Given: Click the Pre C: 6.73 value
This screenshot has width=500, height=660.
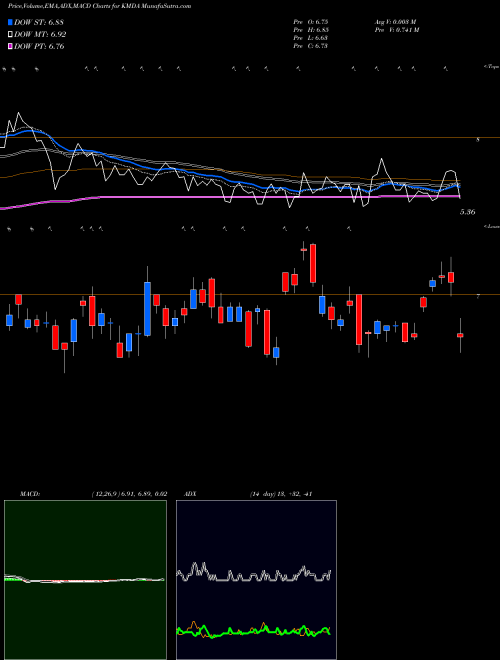Looking at the screenshot, I should tap(311, 46).
